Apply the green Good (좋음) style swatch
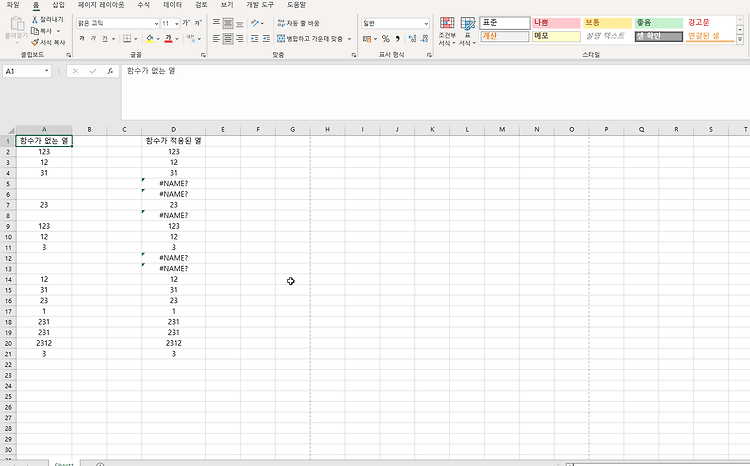The width and height of the screenshot is (750, 466). (x=659, y=22)
